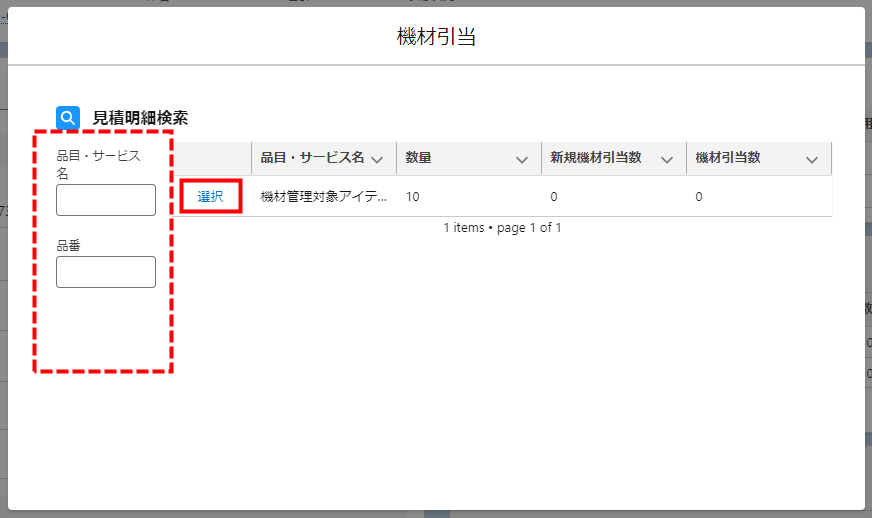Sort by the 品目・サービス名 column header

[312, 158]
